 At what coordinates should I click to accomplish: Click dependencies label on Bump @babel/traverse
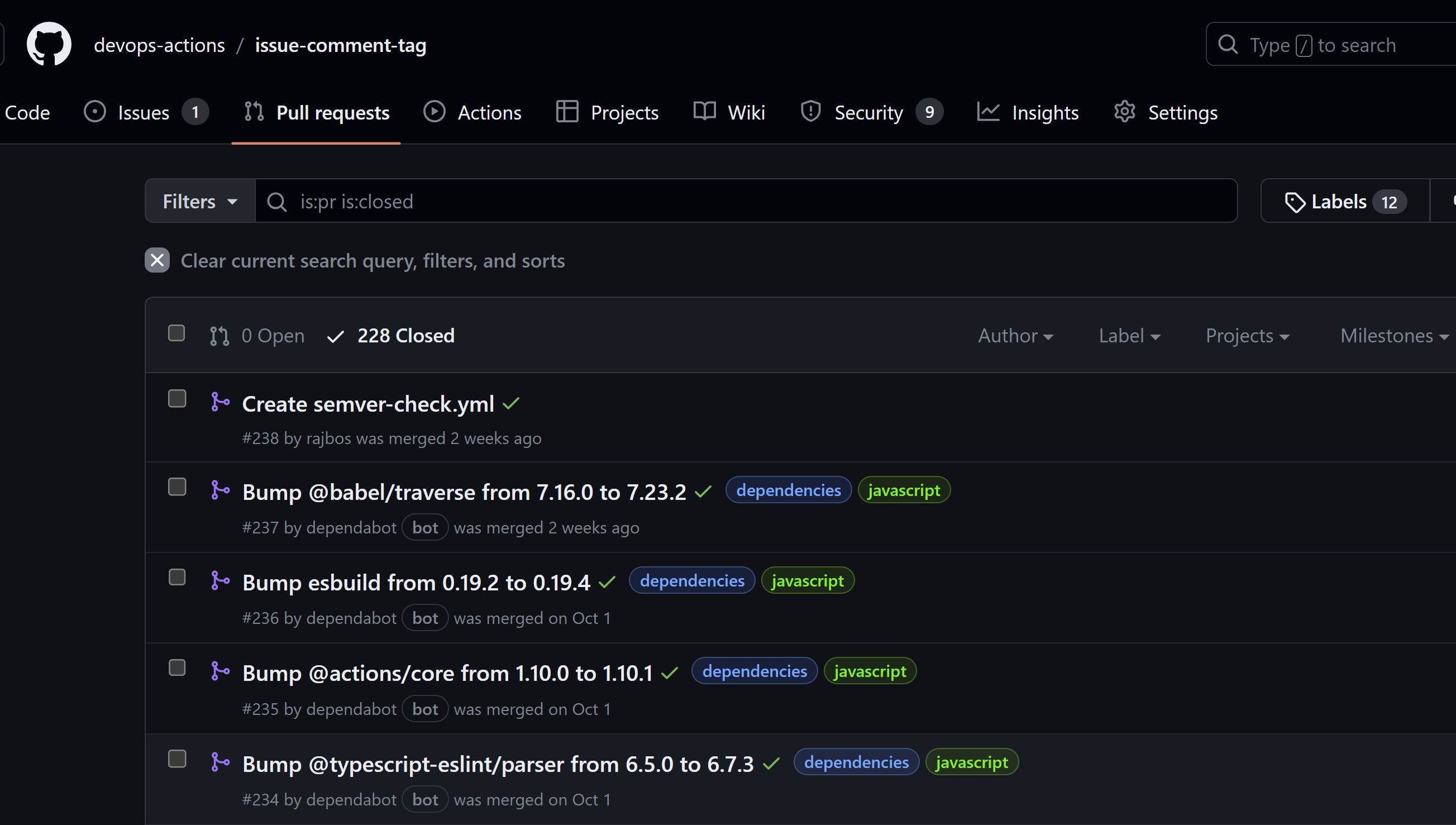point(789,489)
